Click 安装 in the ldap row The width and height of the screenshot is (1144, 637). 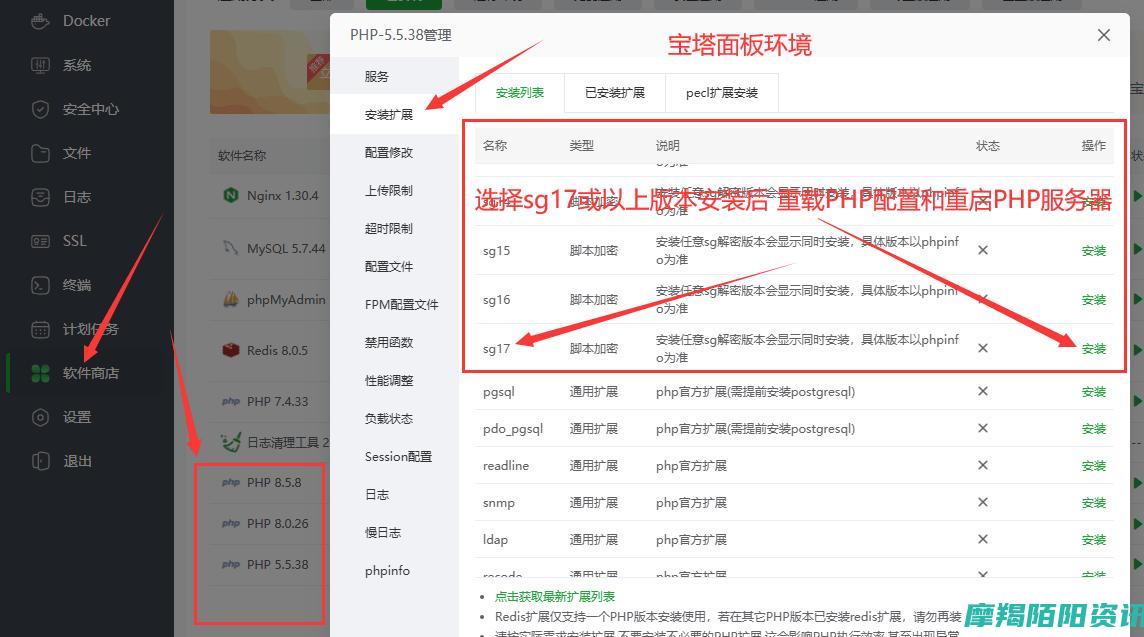1094,539
